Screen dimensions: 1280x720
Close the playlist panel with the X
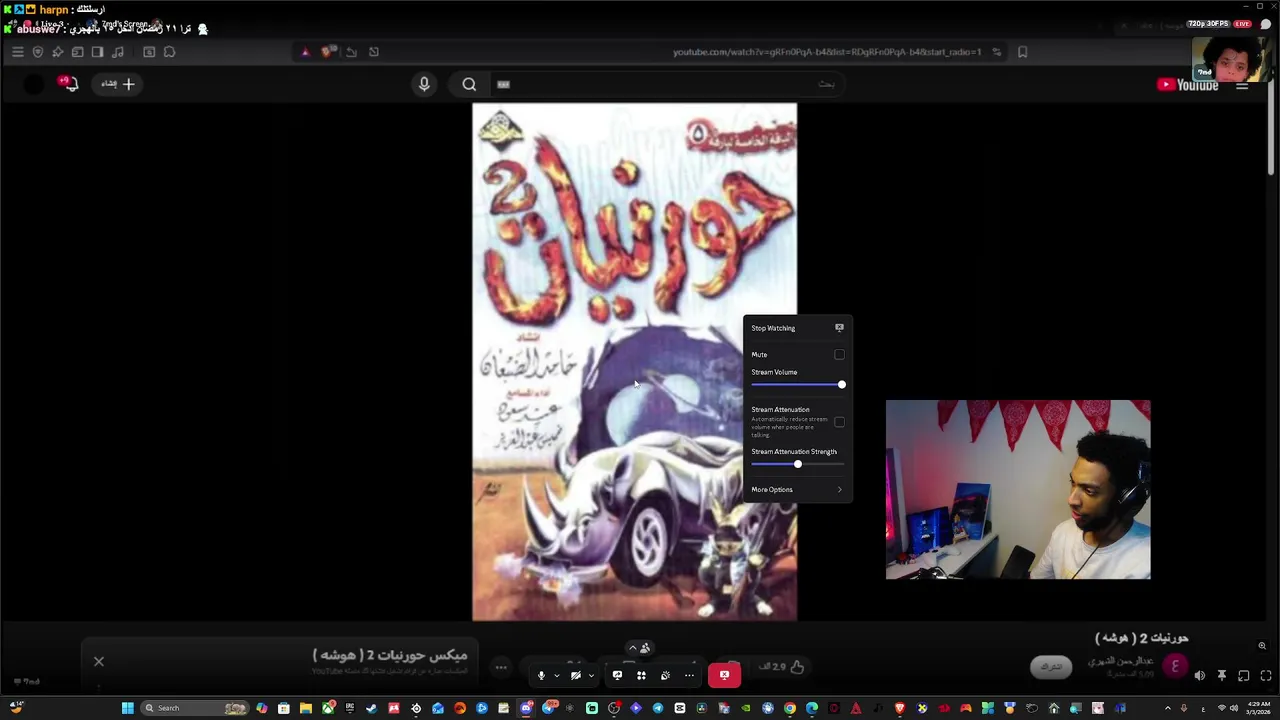pyautogui.click(x=99, y=661)
